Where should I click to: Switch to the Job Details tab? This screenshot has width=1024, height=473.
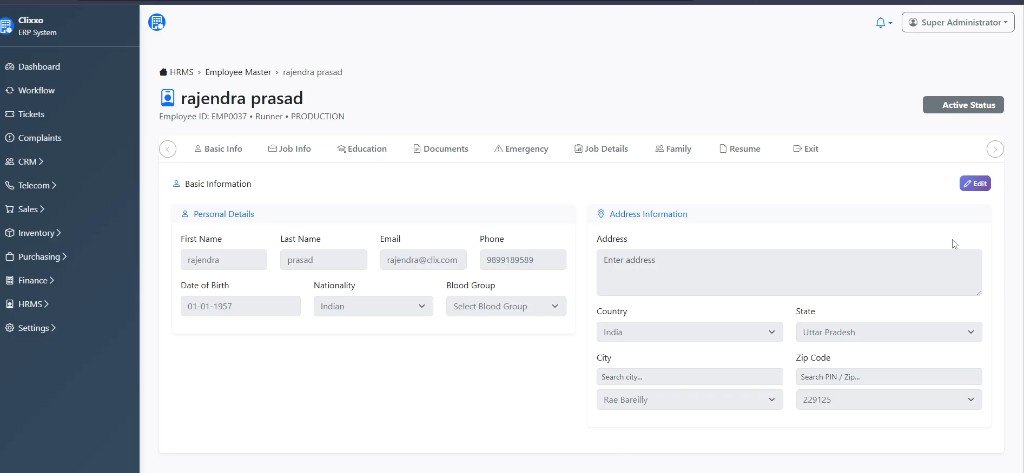[x=601, y=149]
